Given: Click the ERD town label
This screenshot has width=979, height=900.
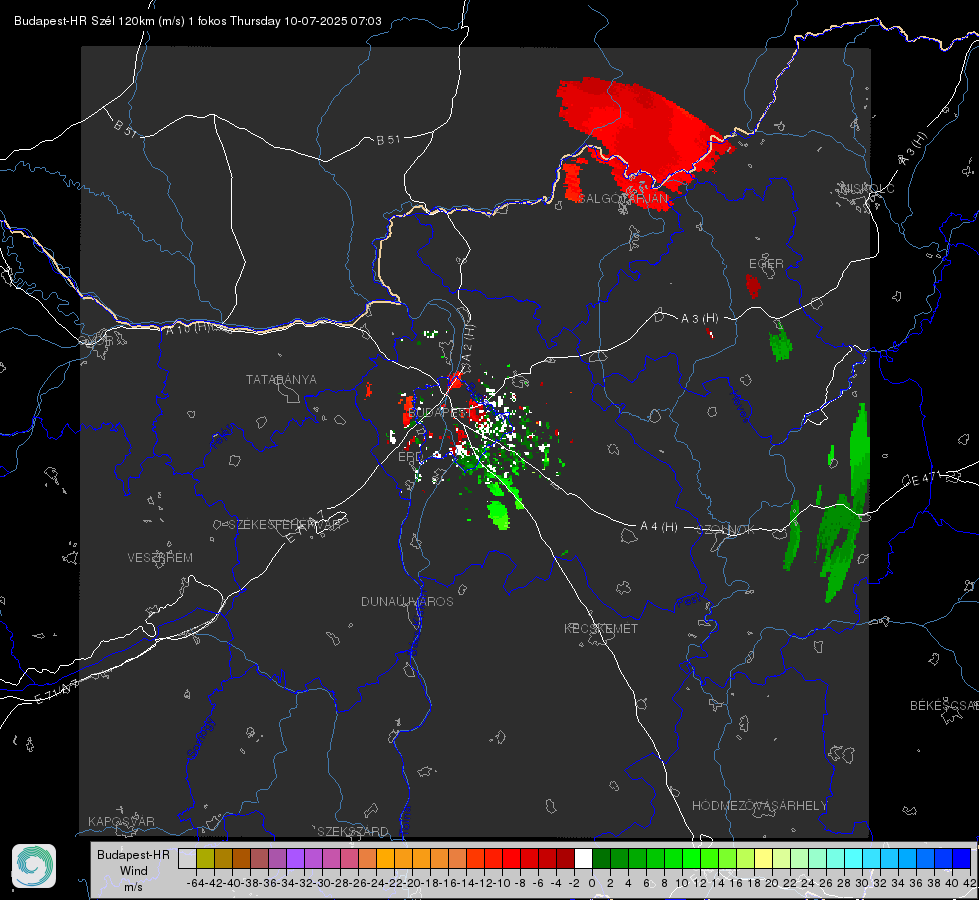Looking at the screenshot, I should coord(410,457).
